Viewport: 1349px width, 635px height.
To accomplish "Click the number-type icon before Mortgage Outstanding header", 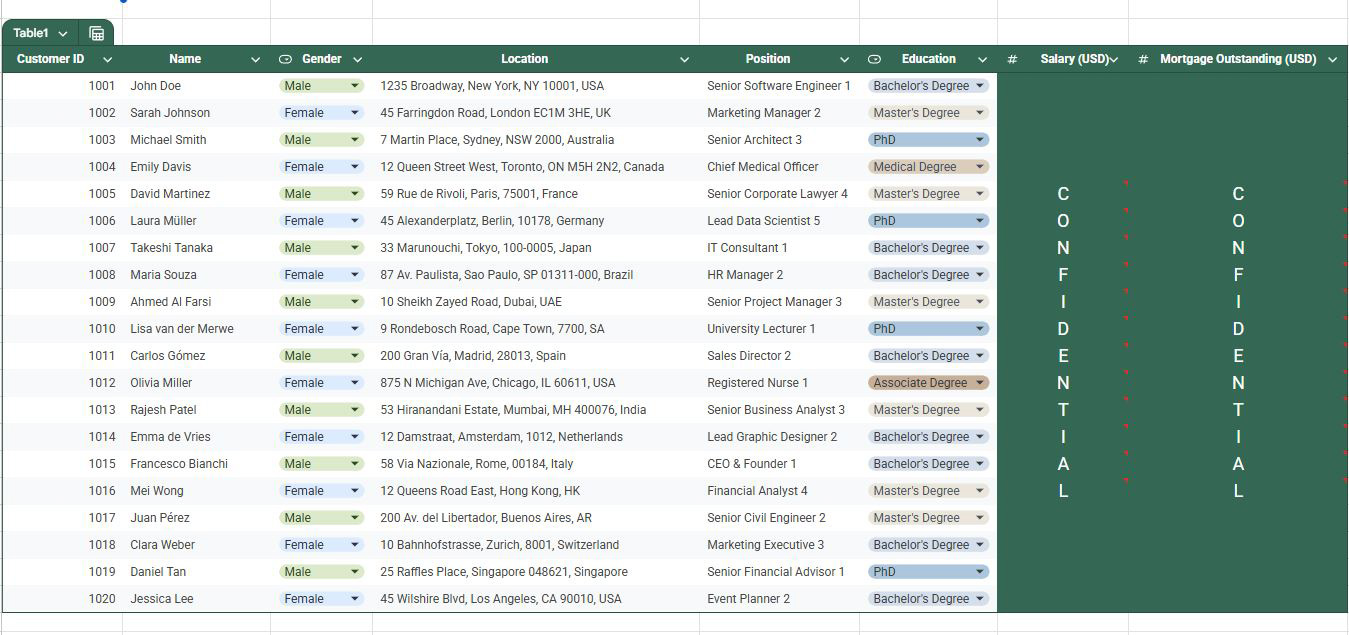I will click(x=1143, y=59).
